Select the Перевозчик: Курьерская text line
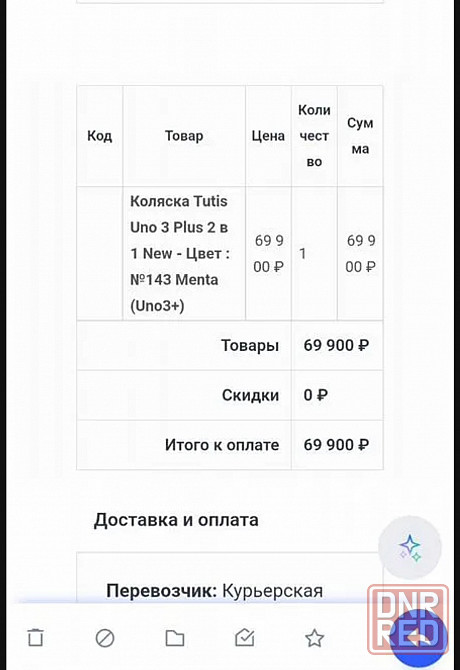This screenshot has width=460, height=670. tap(214, 591)
